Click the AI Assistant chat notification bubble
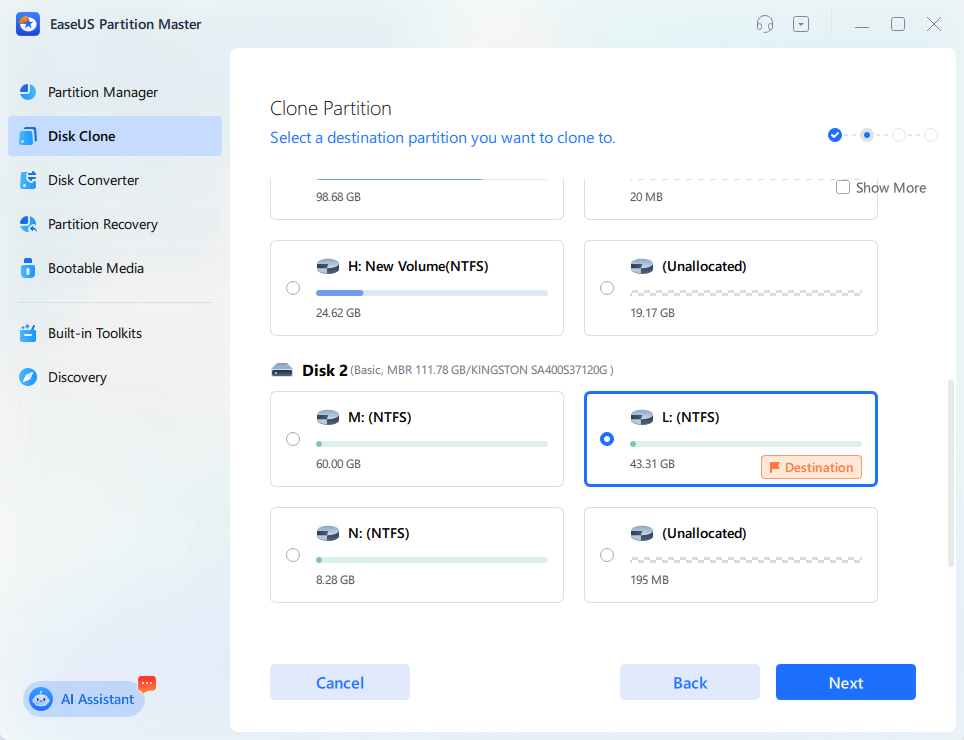The width and height of the screenshot is (964, 740). pyautogui.click(x=147, y=683)
